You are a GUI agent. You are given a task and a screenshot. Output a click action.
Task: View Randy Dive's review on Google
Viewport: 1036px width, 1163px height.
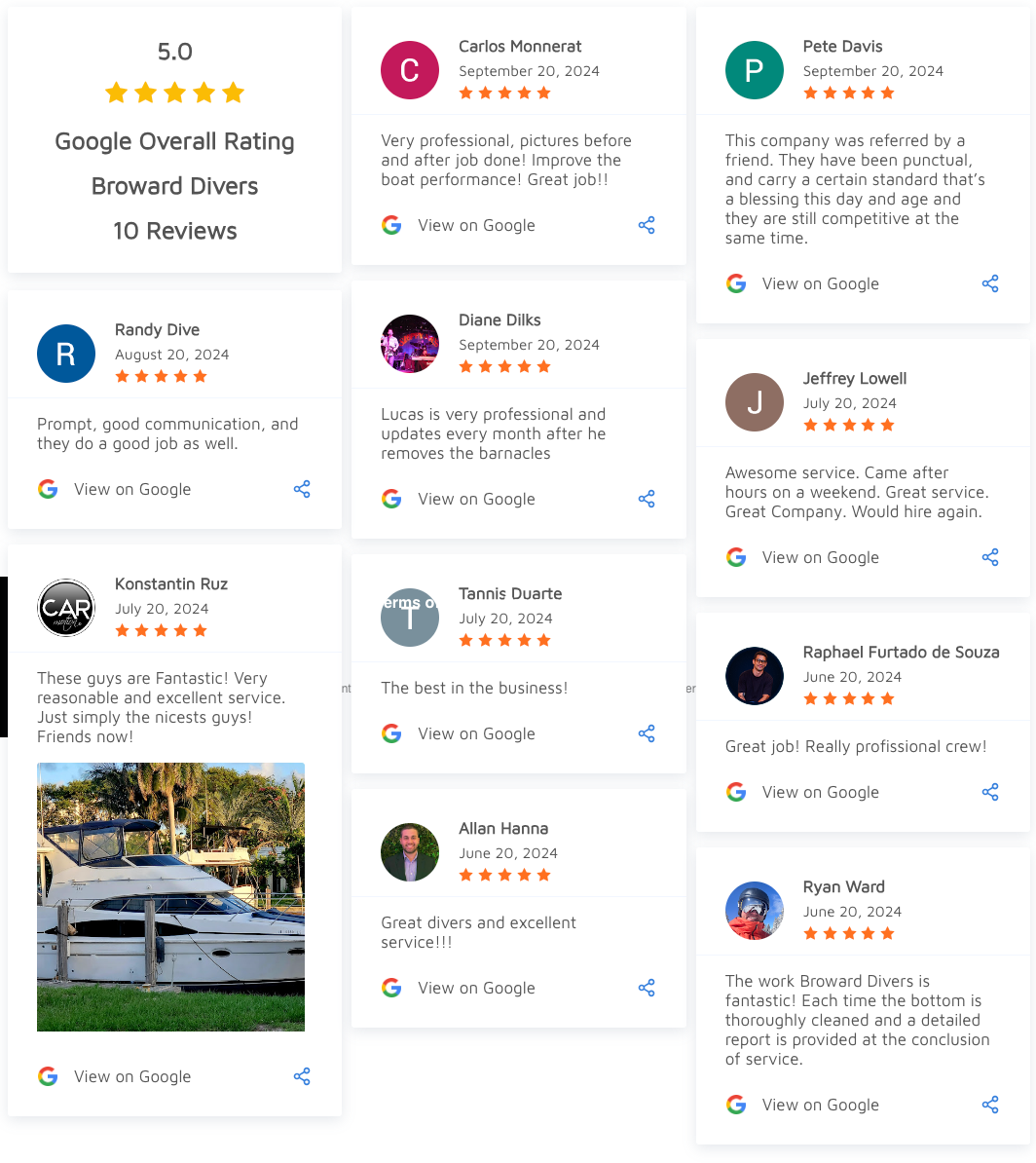(132, 490)
